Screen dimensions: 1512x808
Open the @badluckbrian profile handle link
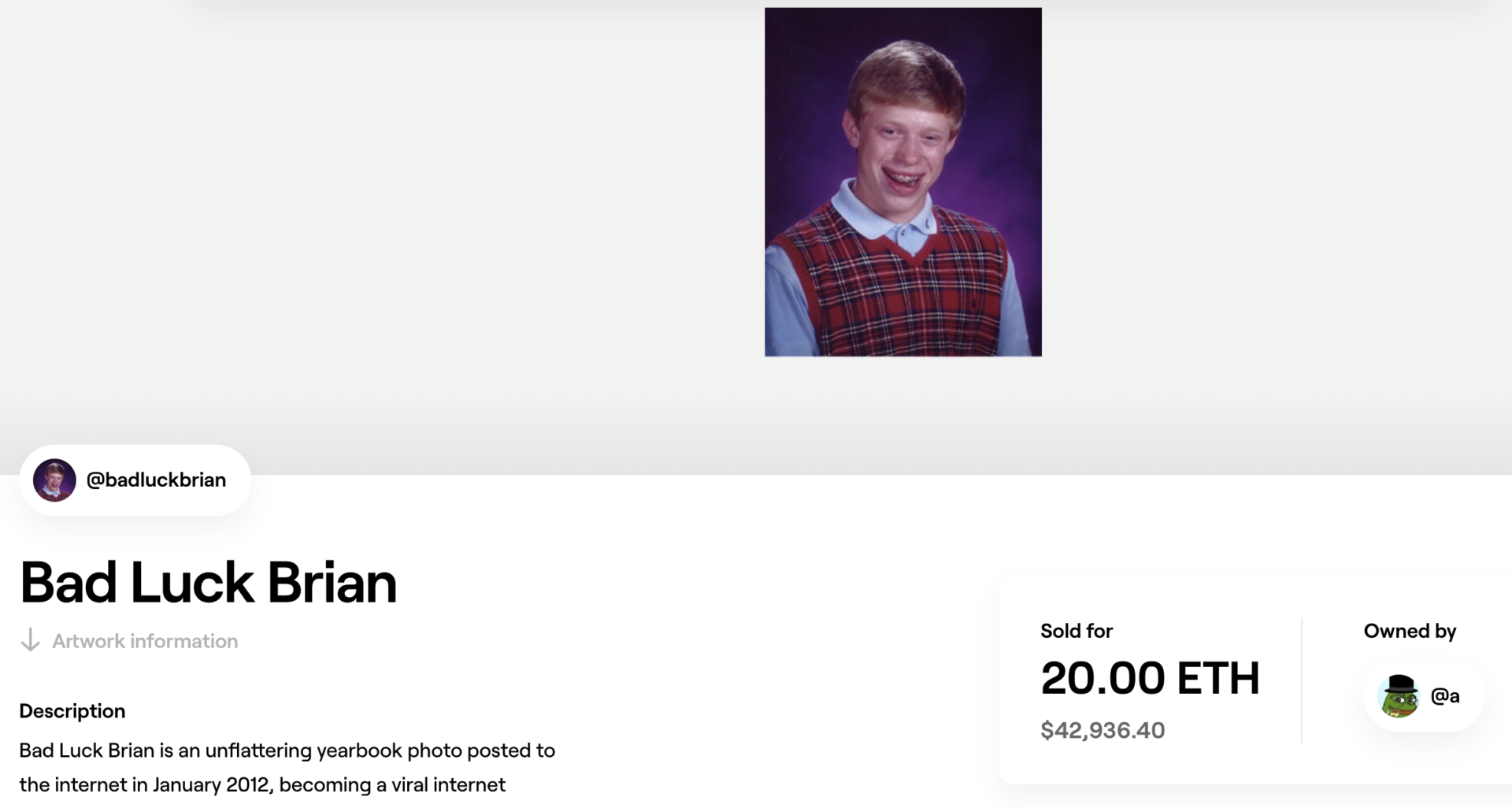[x=156, y=480]
